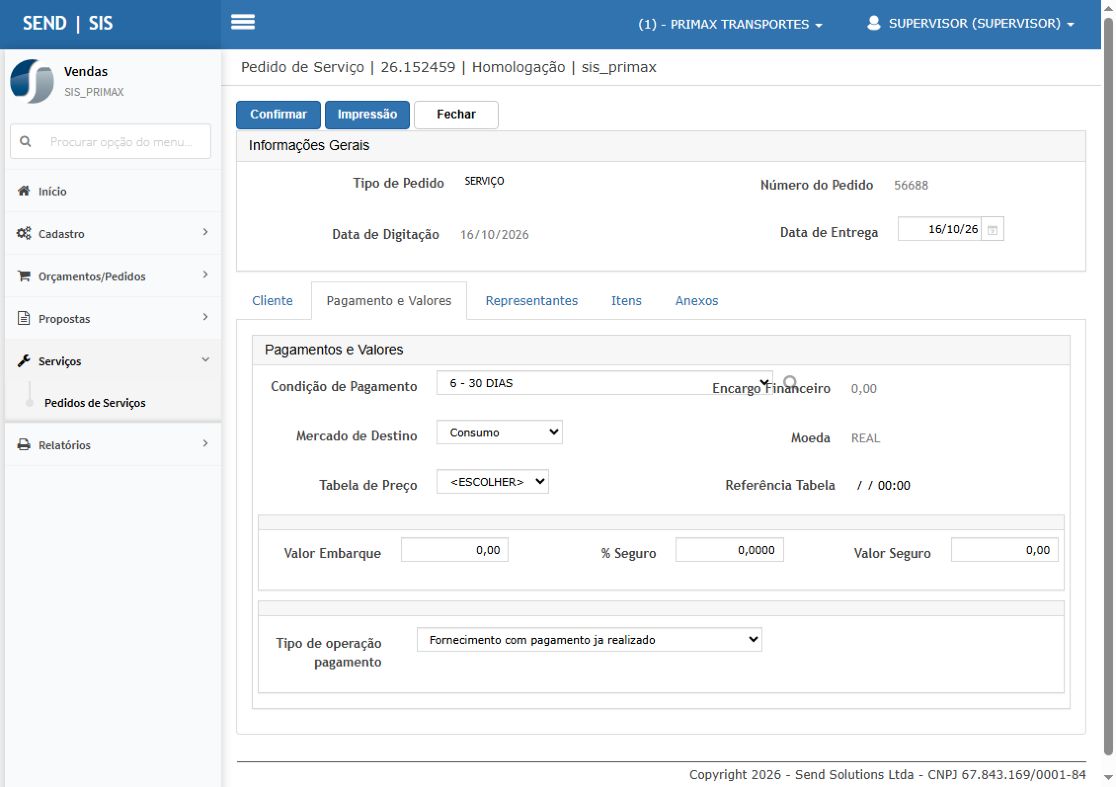Open the PRIMAX TRANSPORTES company dropdown
Screen dimensions: 1116x787
[730, 24]
